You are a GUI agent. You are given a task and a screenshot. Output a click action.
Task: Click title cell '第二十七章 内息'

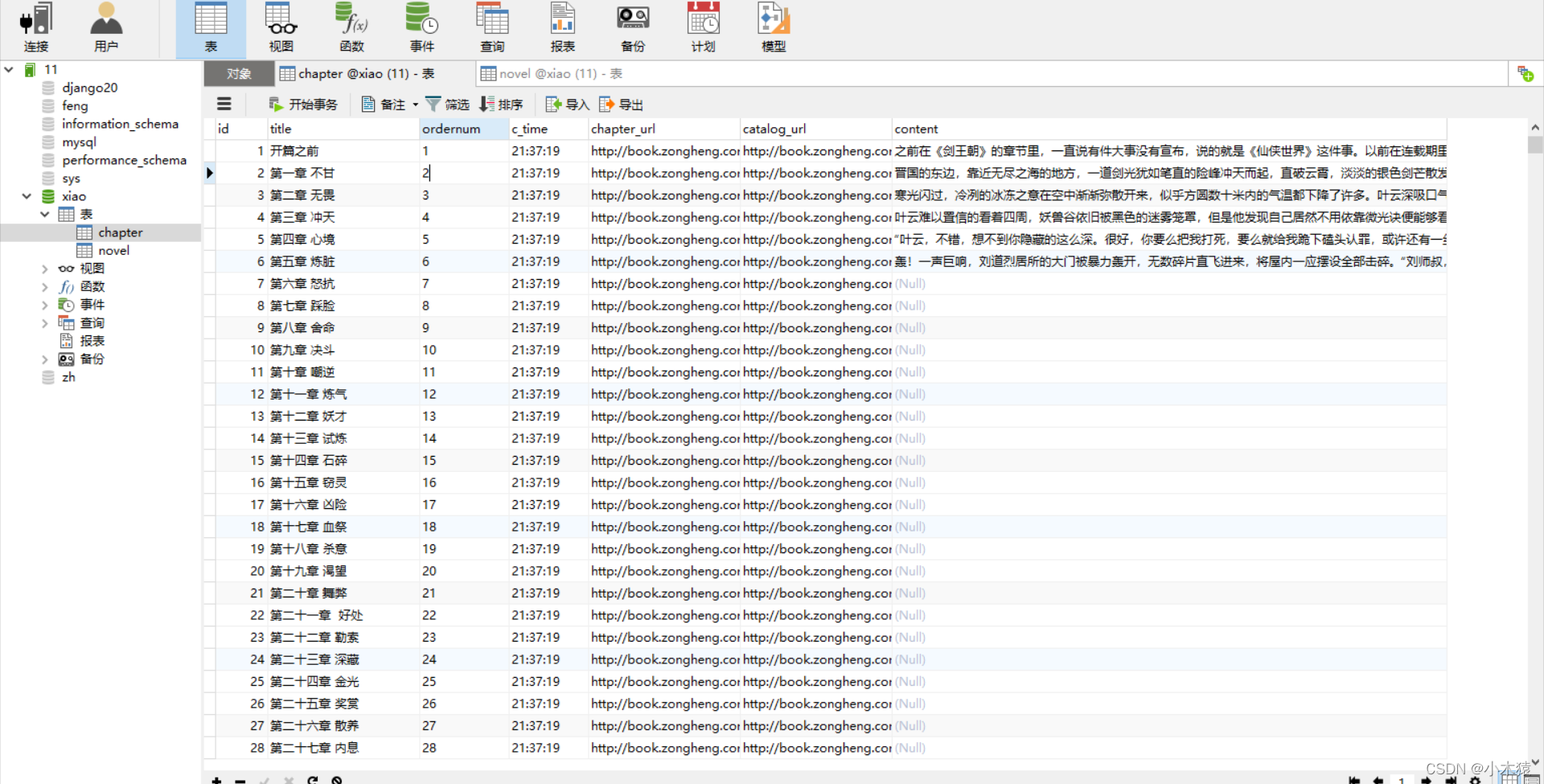343,748
